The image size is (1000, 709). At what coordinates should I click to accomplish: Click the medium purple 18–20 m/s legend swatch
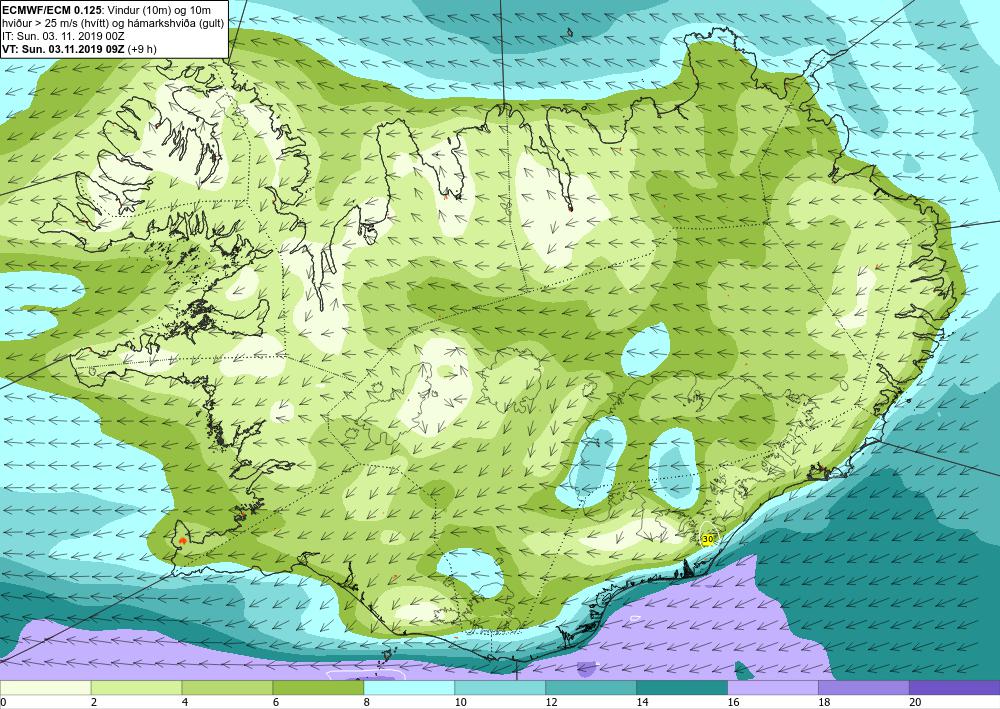pyautogui.click(x=864, y=688)
